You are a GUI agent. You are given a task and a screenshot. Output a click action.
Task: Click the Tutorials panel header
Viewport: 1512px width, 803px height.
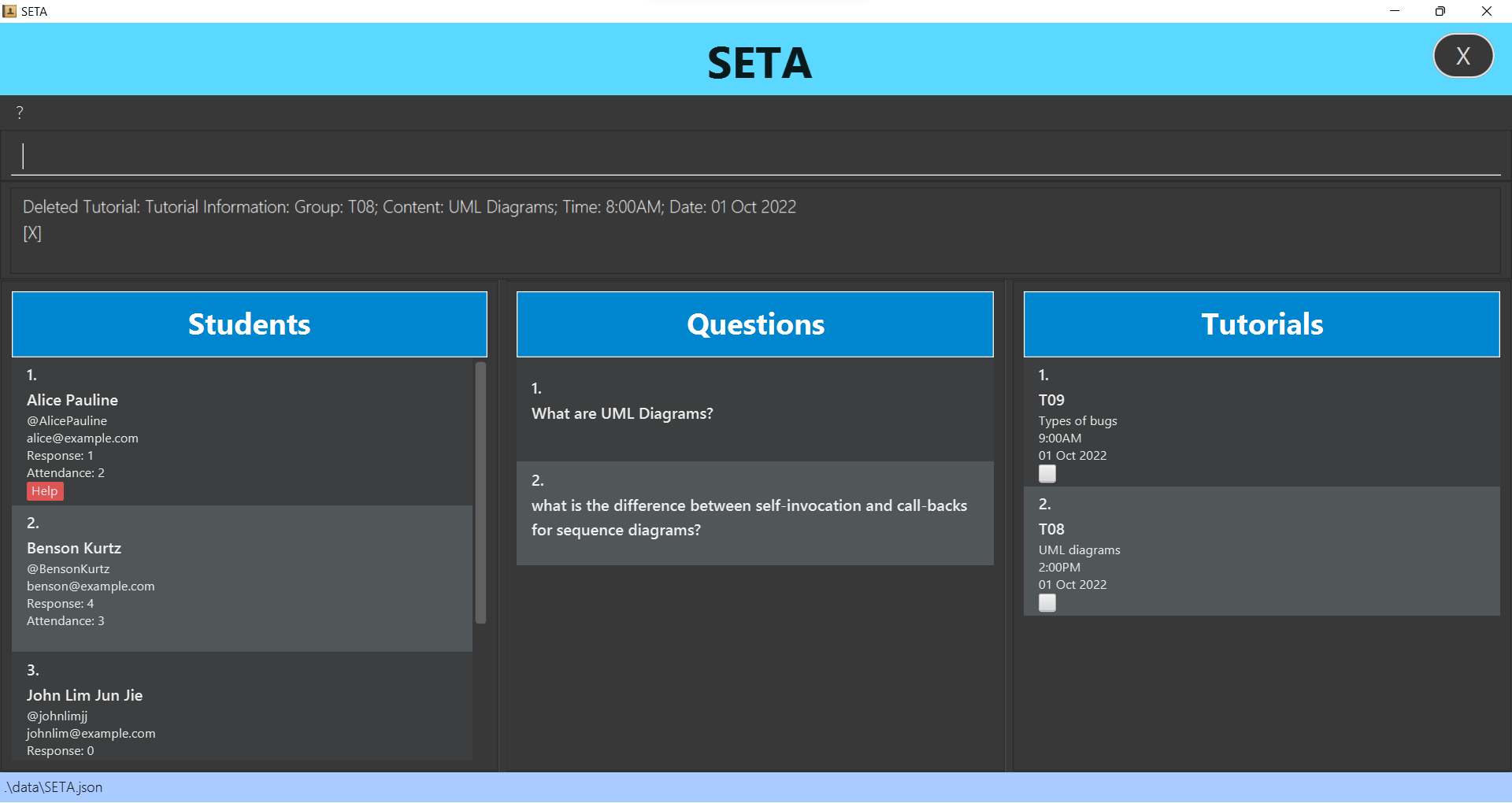1262,324
